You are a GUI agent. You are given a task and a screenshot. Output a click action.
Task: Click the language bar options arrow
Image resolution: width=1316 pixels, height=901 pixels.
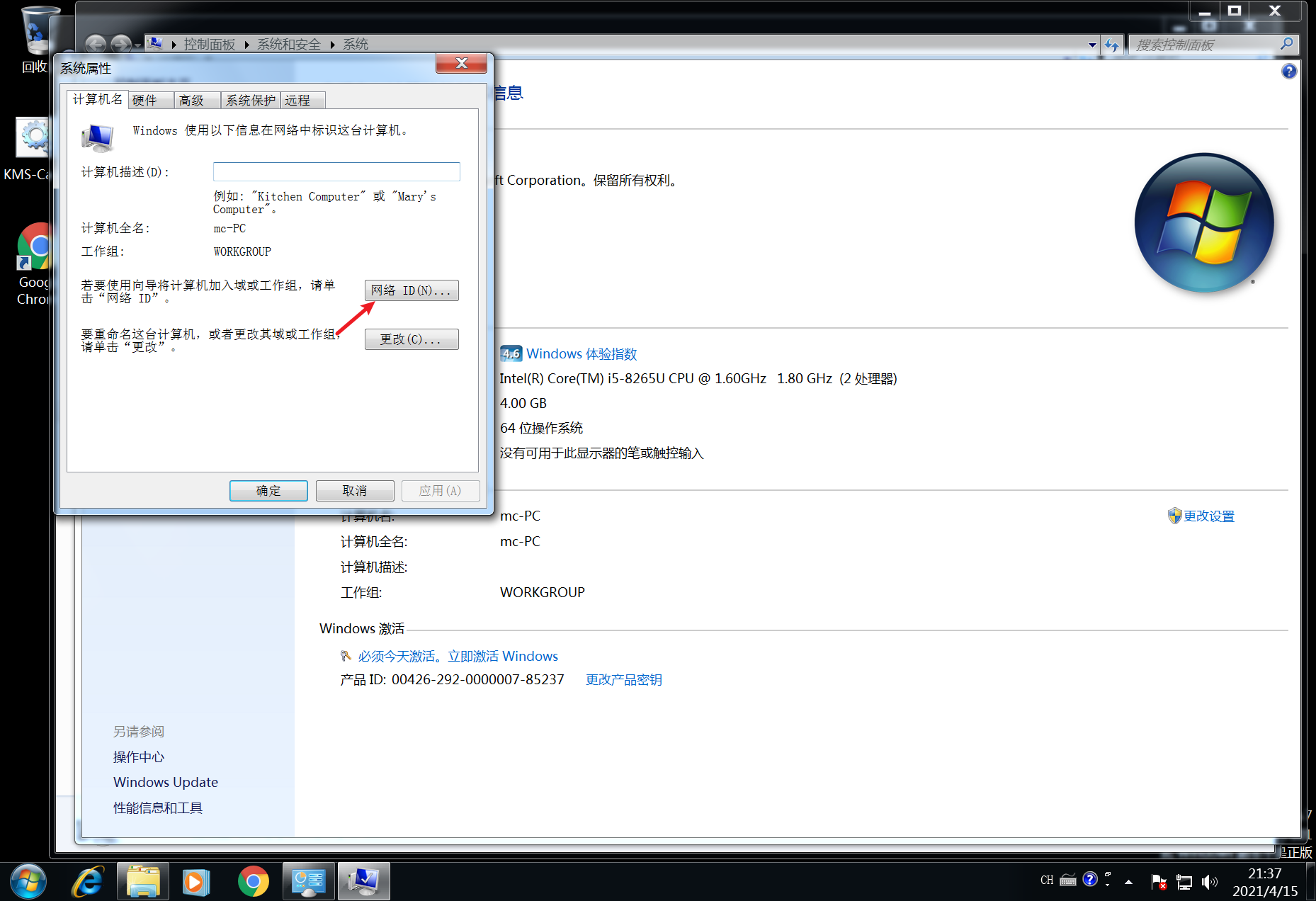pos(1108,885)
